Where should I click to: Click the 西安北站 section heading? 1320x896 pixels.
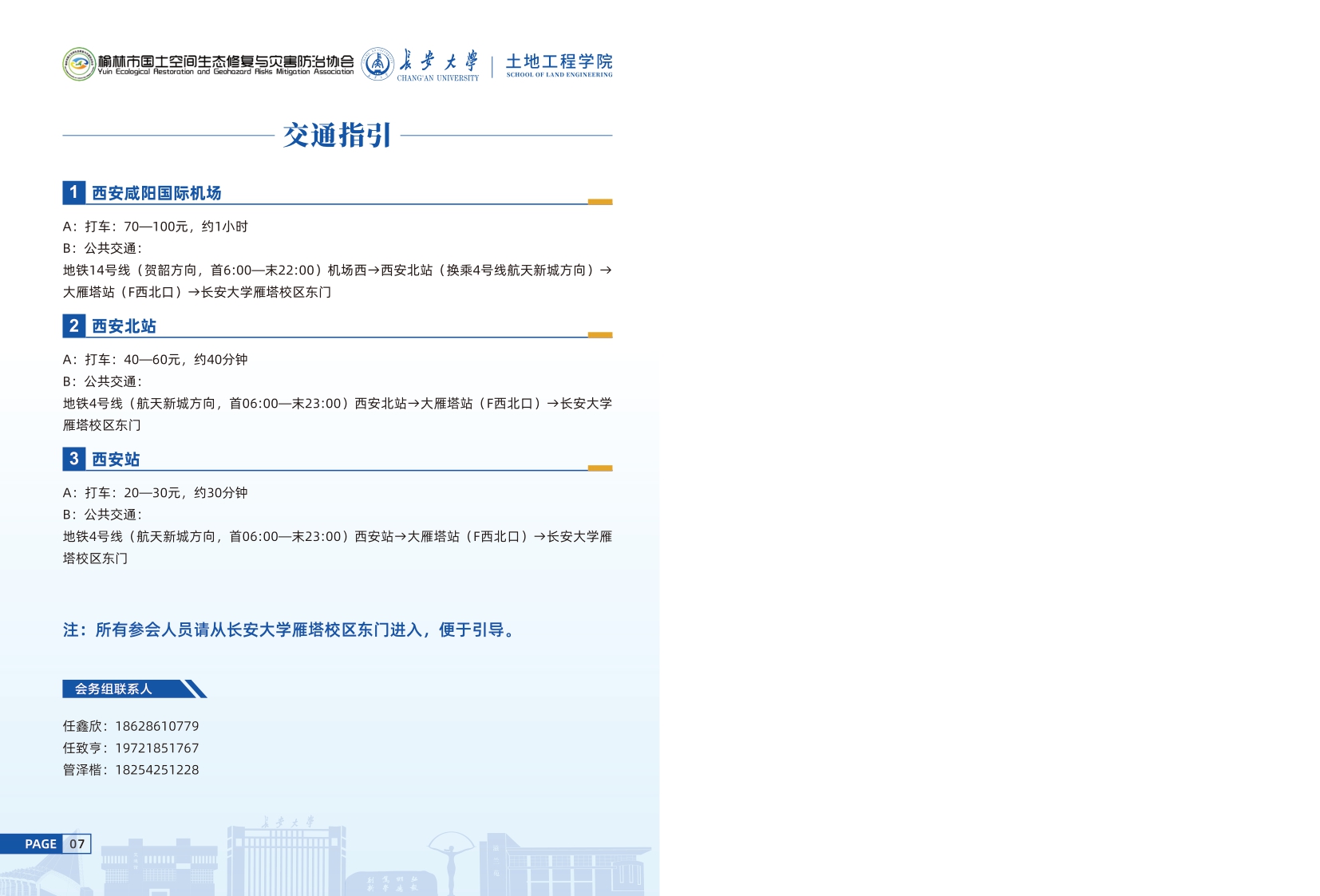pos(124,326)
